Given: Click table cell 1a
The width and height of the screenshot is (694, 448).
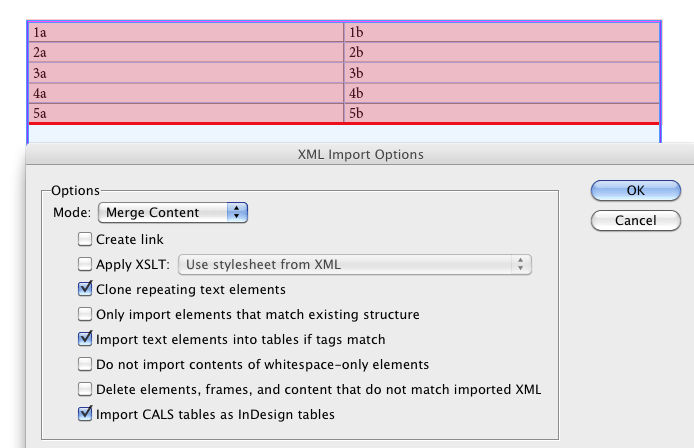Looking at the screenshot, I should point(186,32).
